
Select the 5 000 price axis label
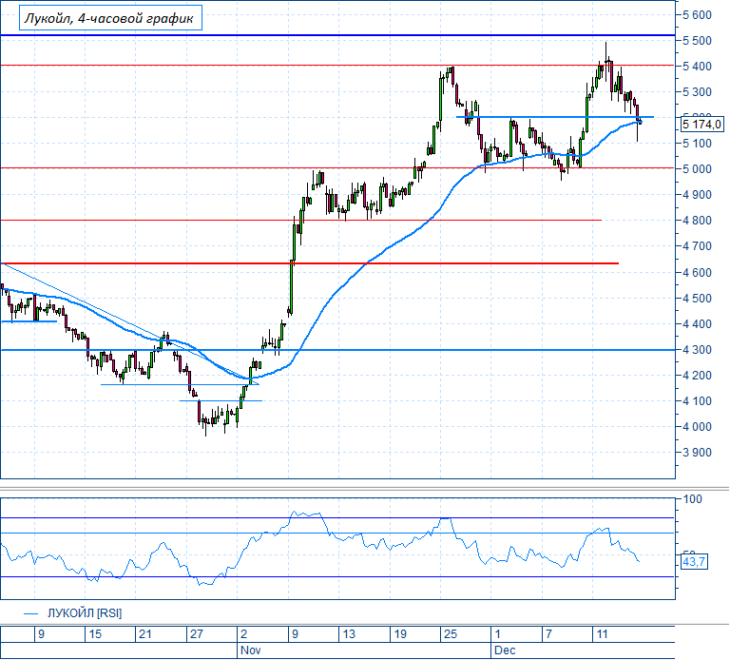point(697,169)
